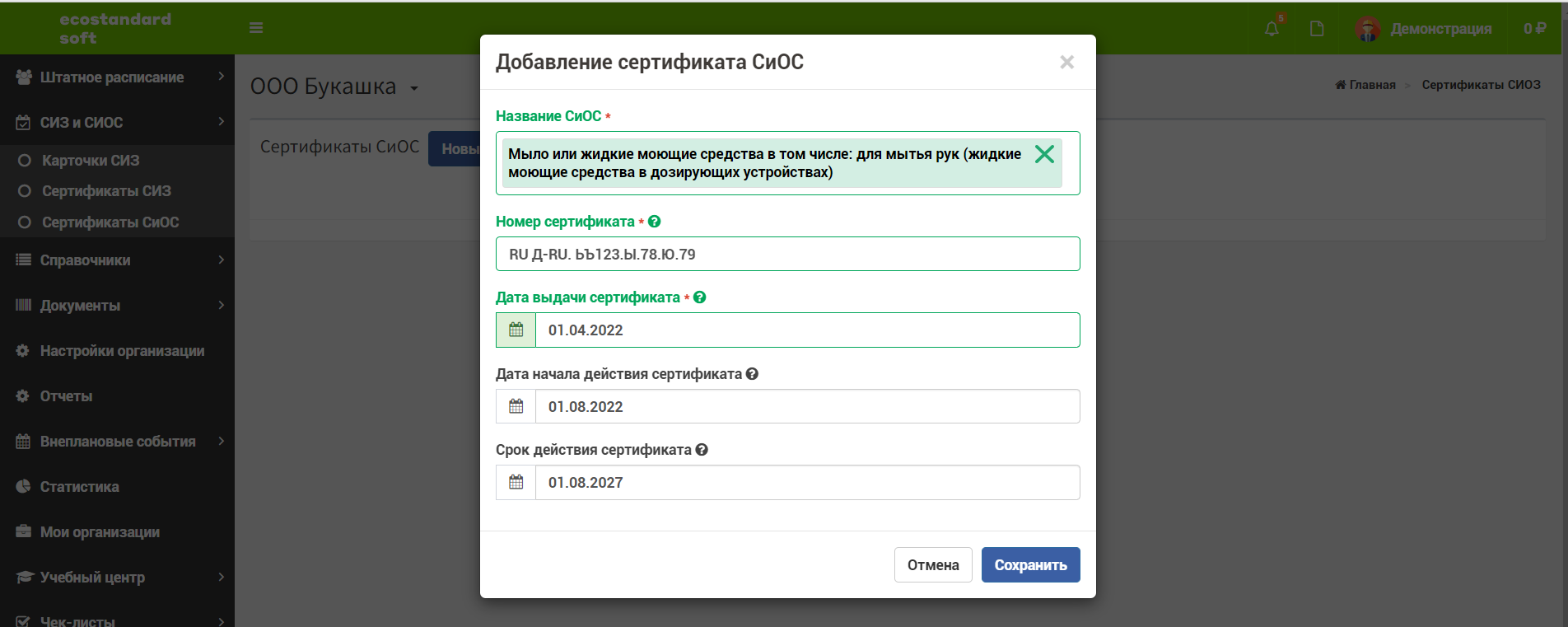Open calendar picker for certificate start date
This screenshot has width=1568, height=627.
click(516, 406)
